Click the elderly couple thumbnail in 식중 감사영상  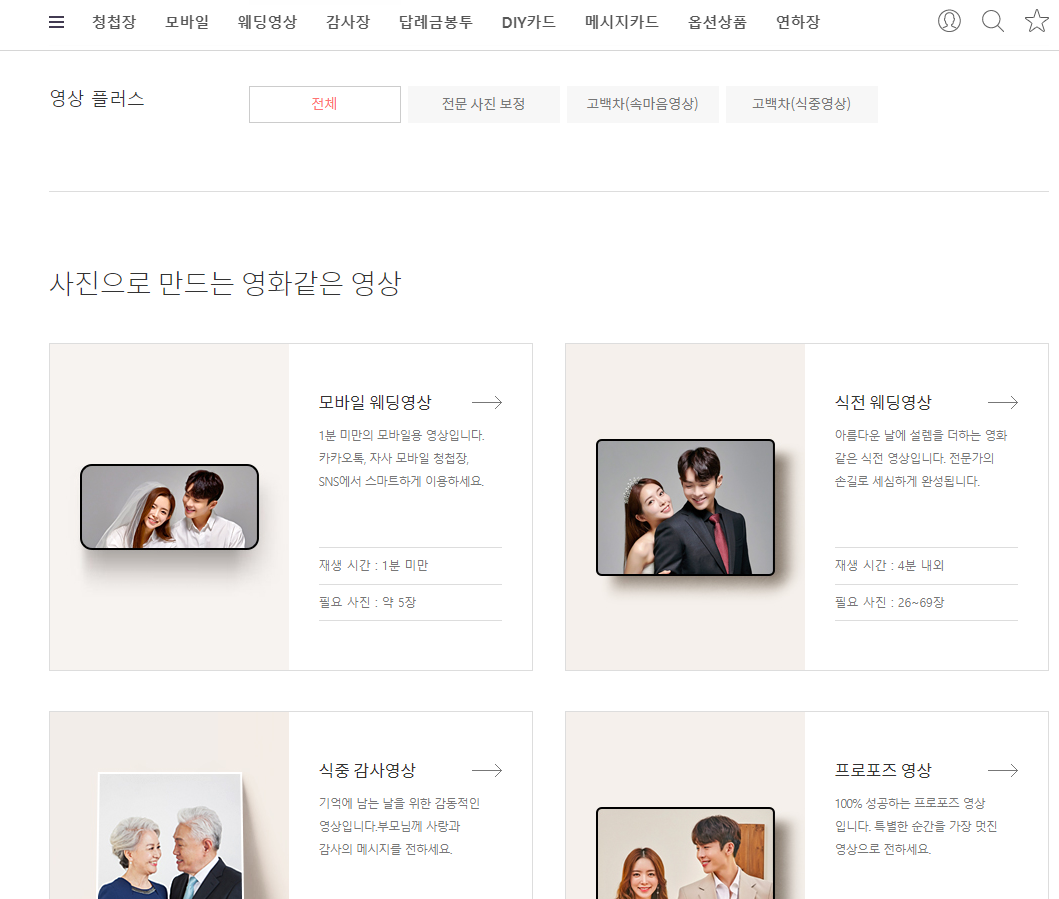170,836
